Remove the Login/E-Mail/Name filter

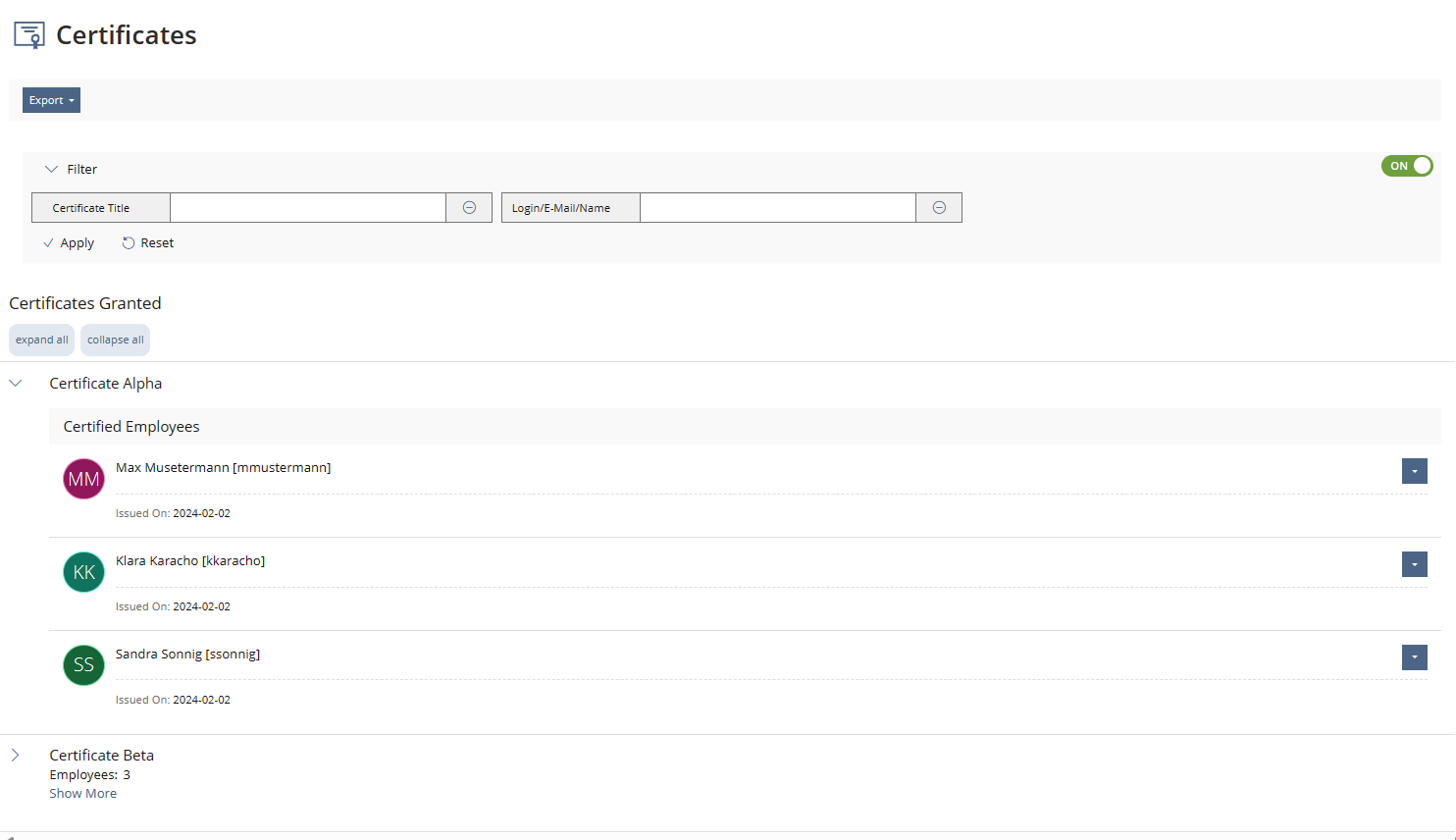939,208
